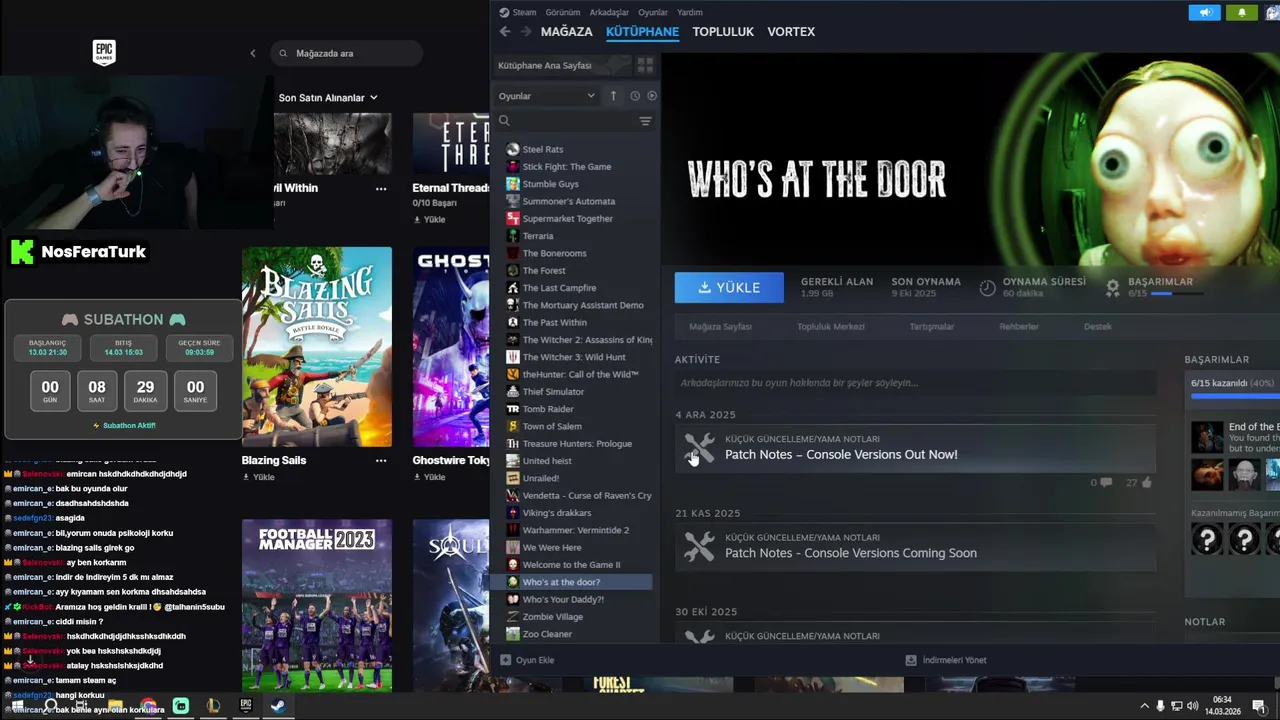Click Yükle under Blazing Sails
The image size is (1280, 720).
[258, 477]
